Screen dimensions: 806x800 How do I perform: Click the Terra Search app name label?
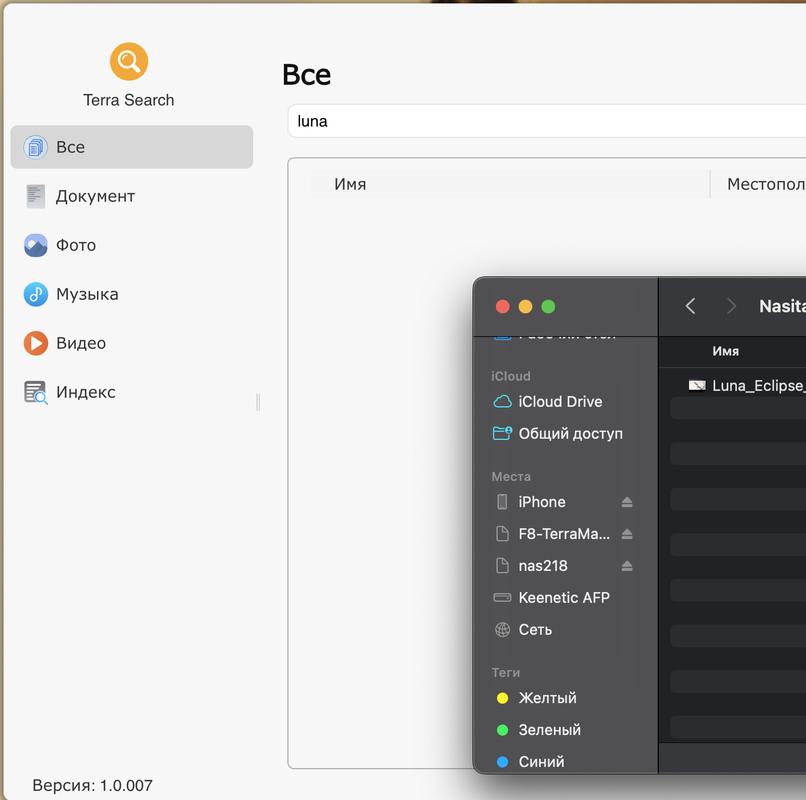[129, 100]
